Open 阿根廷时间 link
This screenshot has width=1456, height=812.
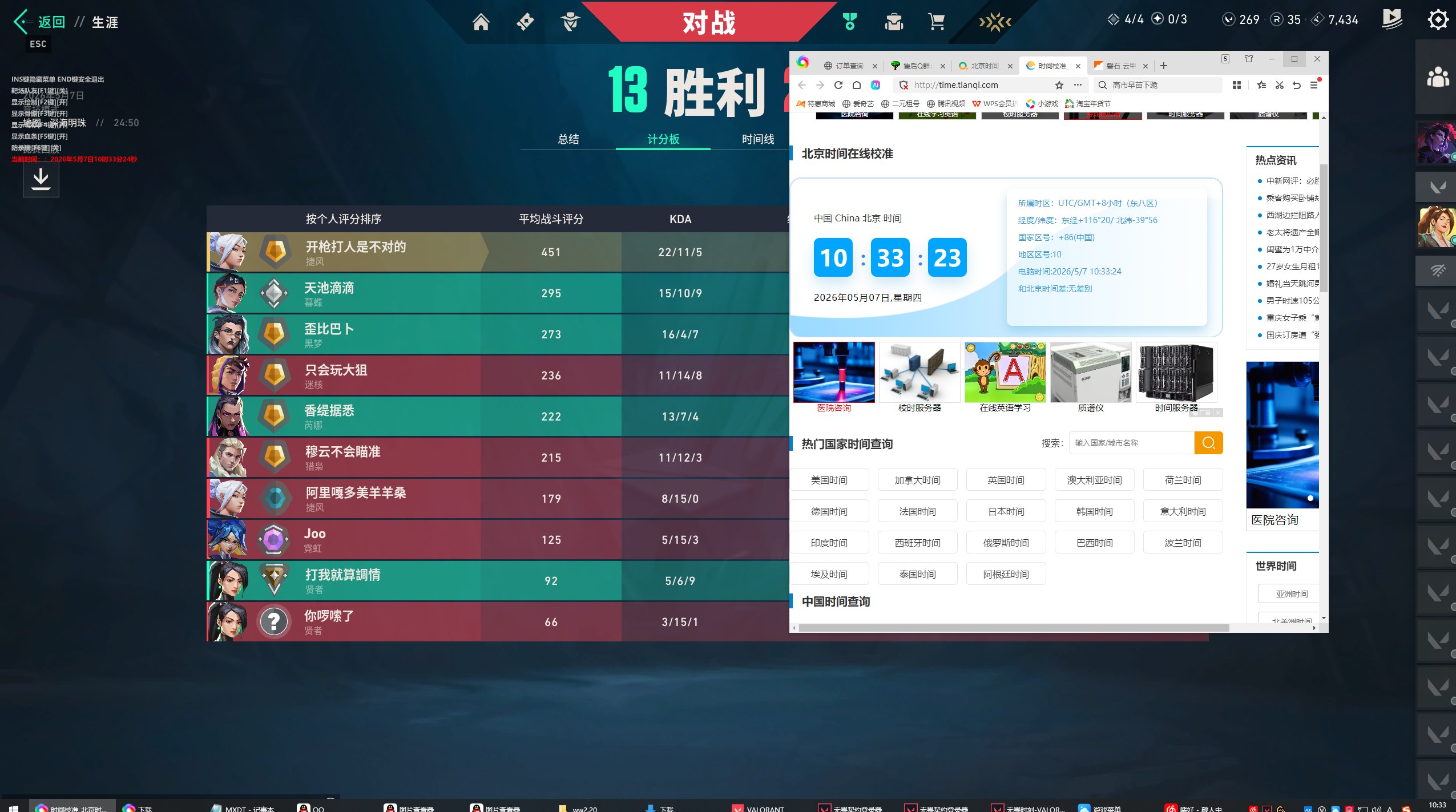1006,574
